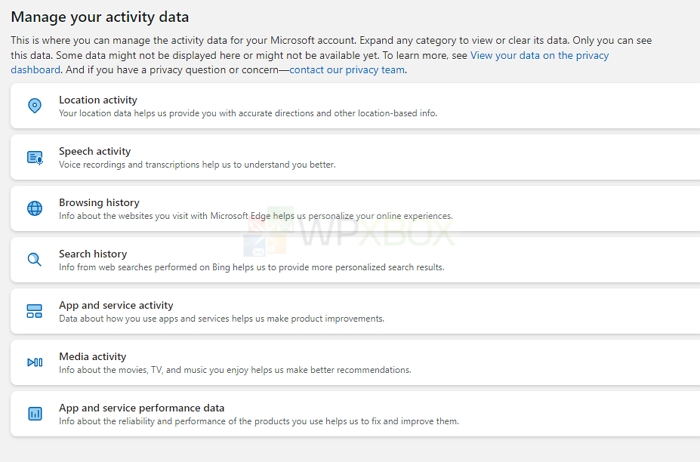Expand the Media activity section

pyautogui.click(x=355, y=362)
